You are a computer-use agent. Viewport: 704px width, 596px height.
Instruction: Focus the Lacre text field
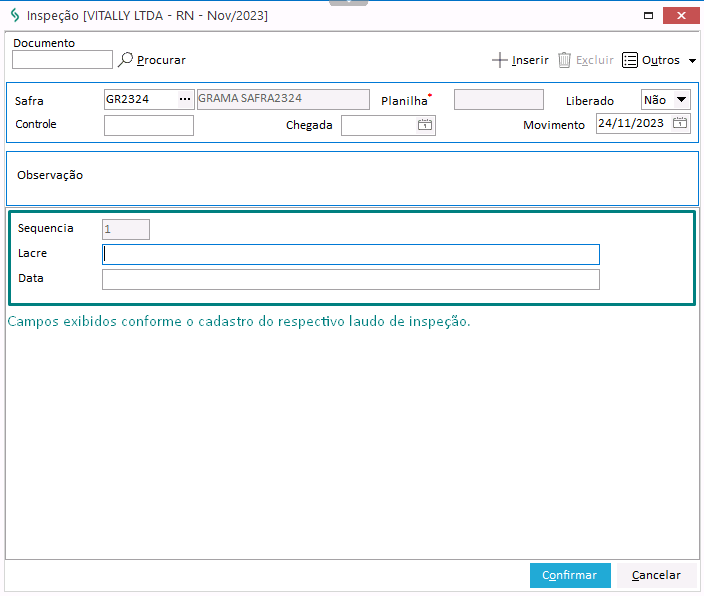click(x=351, y=255)
